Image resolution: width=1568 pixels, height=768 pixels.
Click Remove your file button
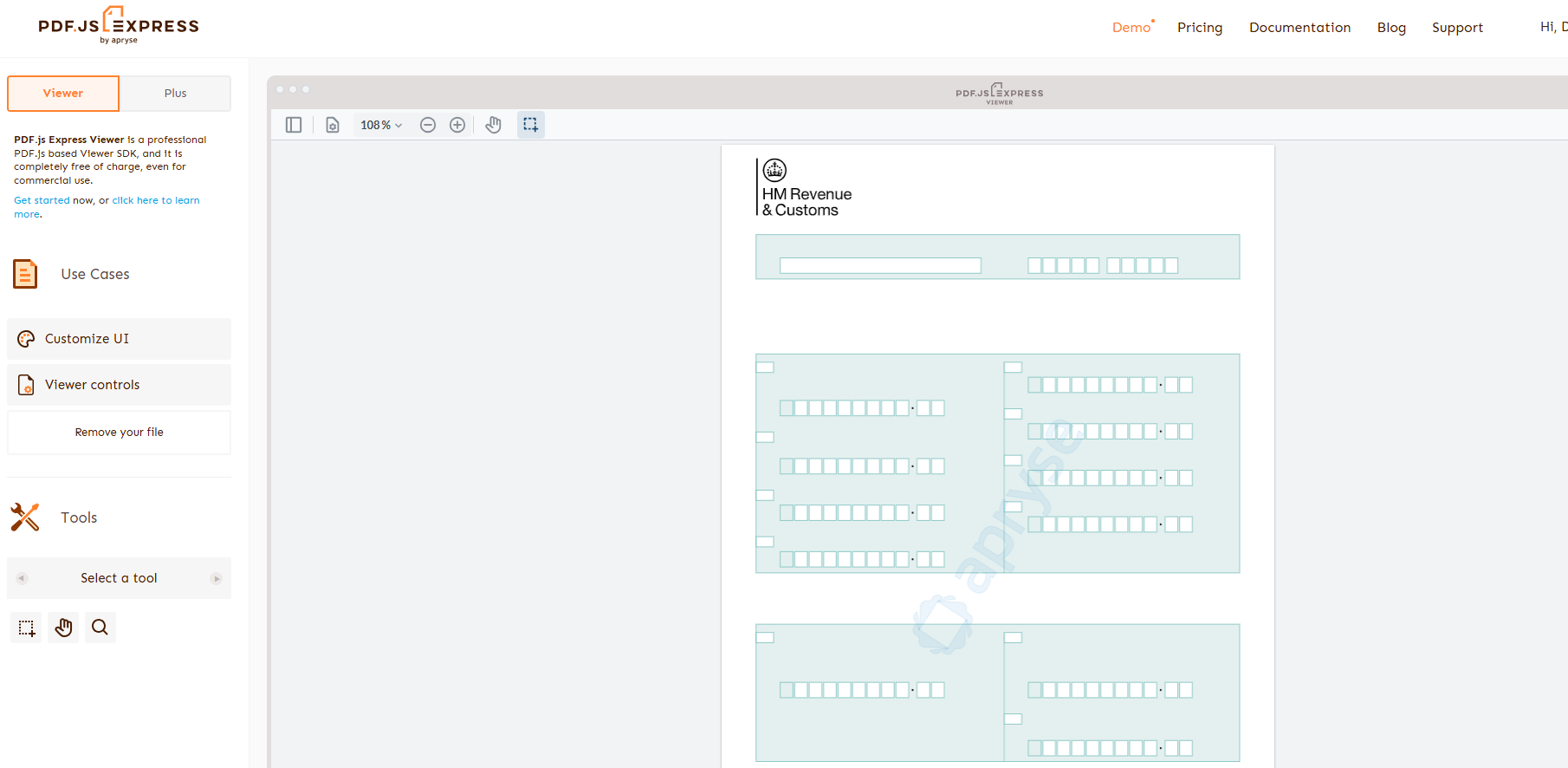[120, 433]
